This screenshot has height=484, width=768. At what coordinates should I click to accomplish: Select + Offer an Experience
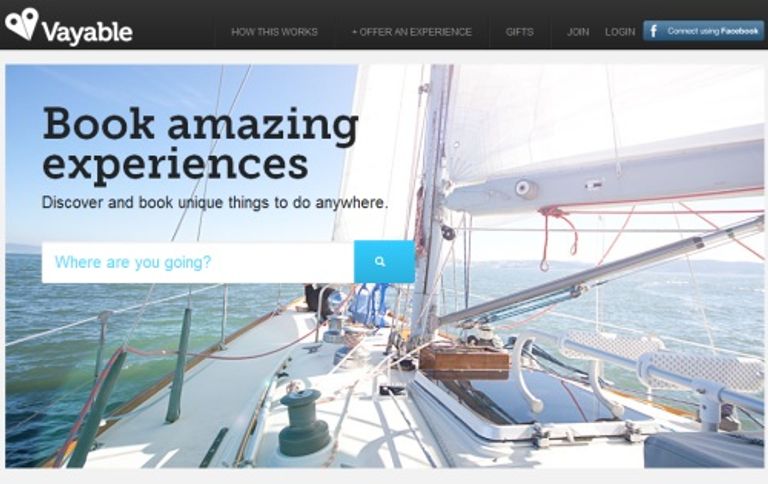click(x=411, y=32)
